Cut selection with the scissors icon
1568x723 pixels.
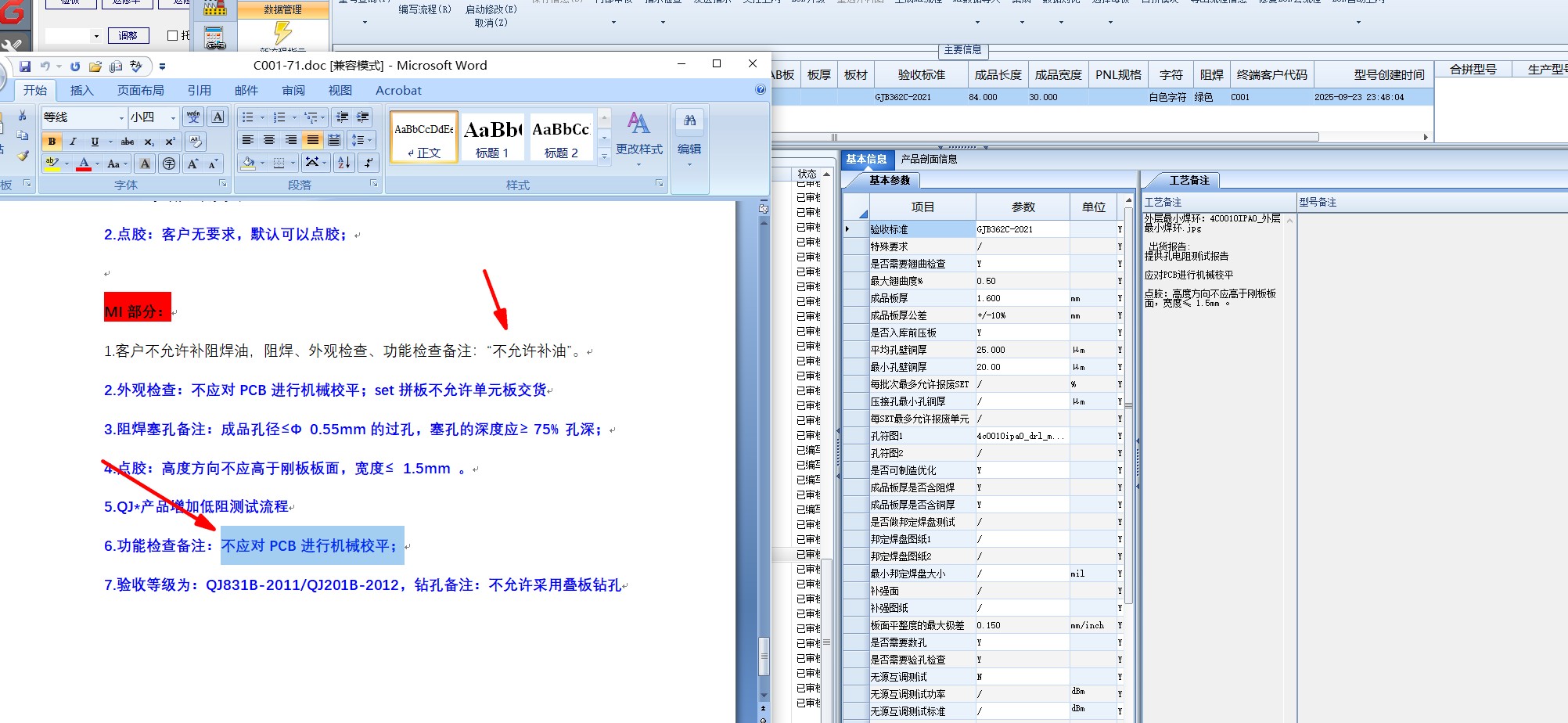23,116
